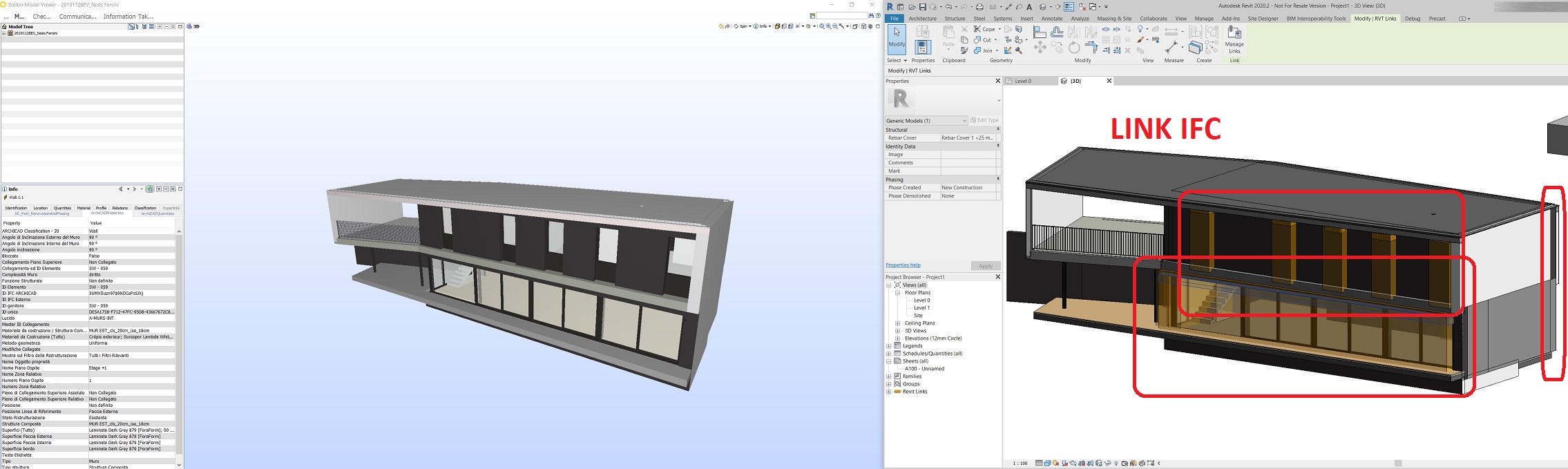Open Manage Links in the Revit ribbon
This screenshot has height=469, width=1568.
click(x=1234, y=39)
